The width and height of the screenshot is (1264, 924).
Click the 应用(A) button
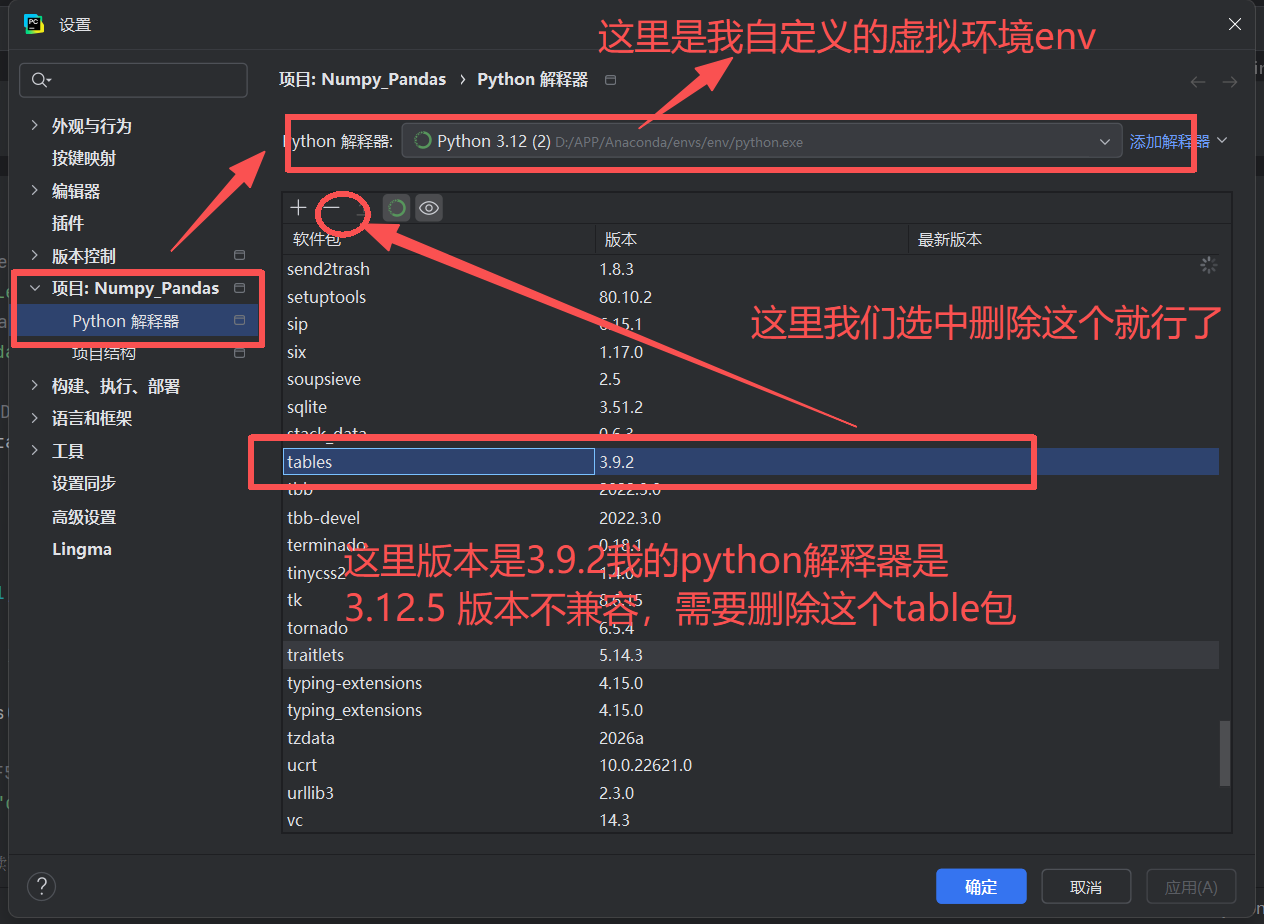[x=1191, y=887]
